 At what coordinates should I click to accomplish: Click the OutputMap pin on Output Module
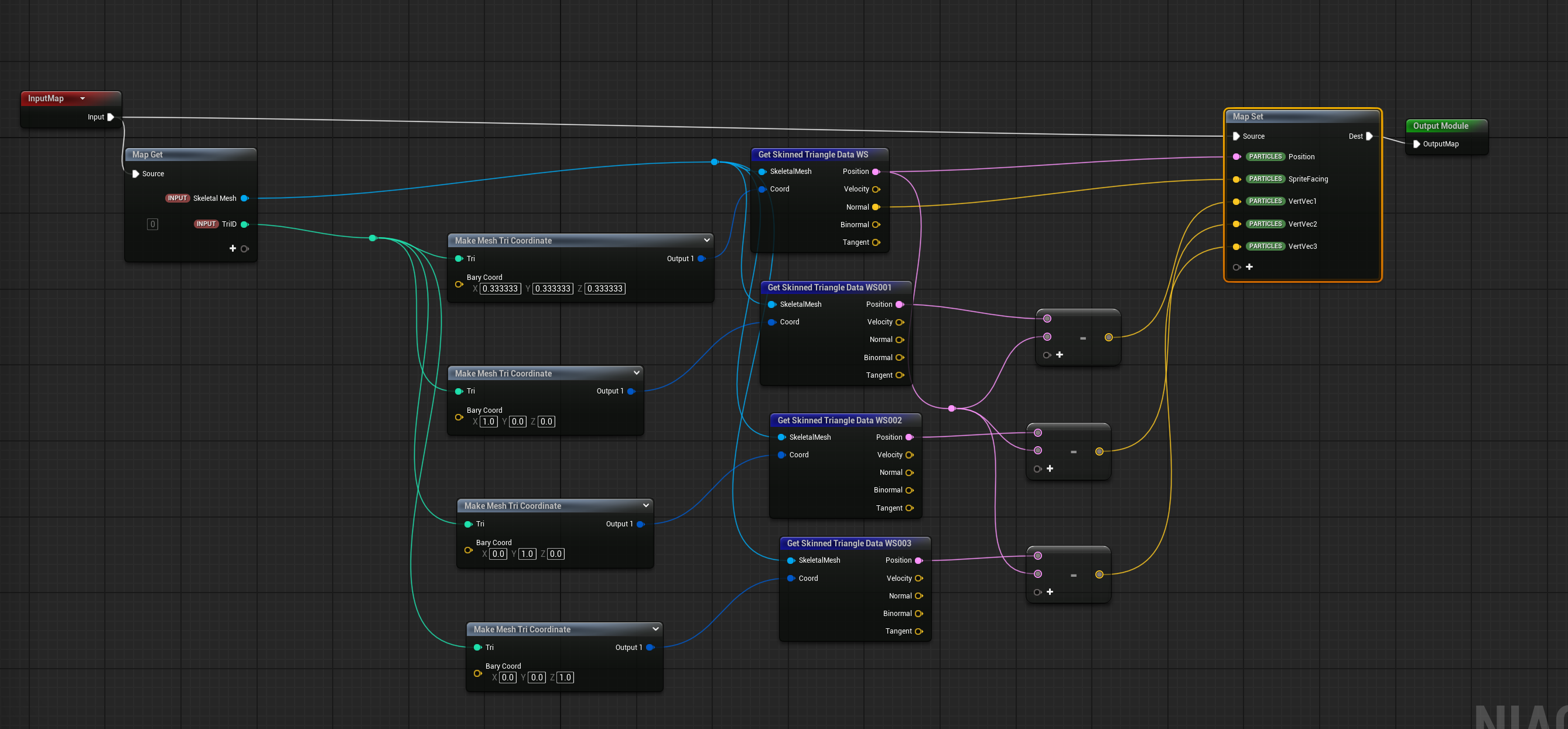tap(1416, 144)
